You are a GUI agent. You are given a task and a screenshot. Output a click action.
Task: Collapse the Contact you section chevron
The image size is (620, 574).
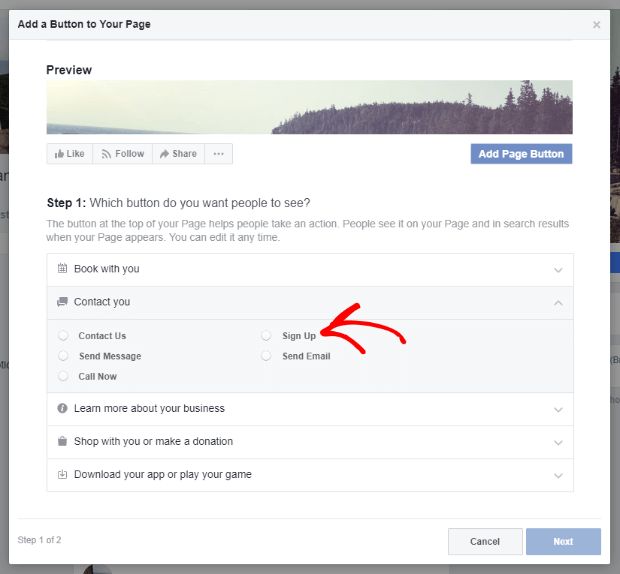558,303
